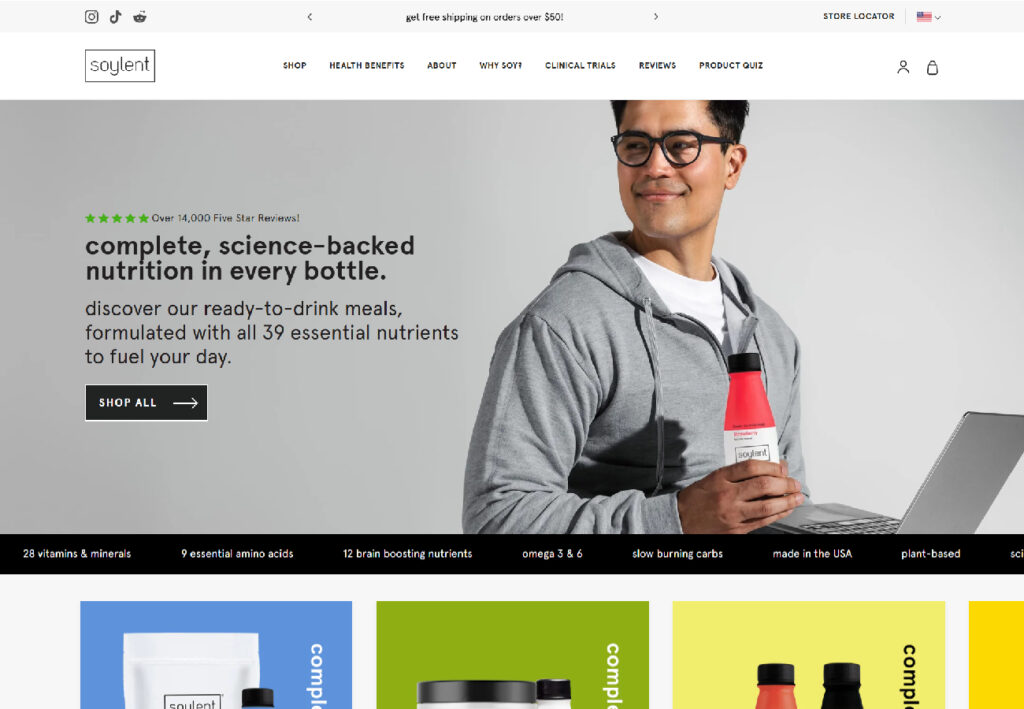Click the Shop All button
The width and height of the screenshot is (1024, 709).
[146, 403]
